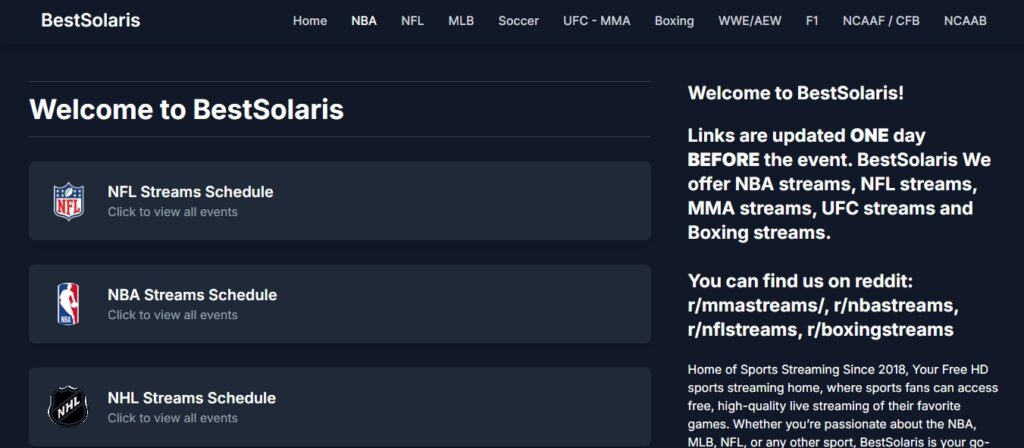Click 'Click to view all events' under NFL
This screenshot has width=1024, height=448.
pos(172,212)
